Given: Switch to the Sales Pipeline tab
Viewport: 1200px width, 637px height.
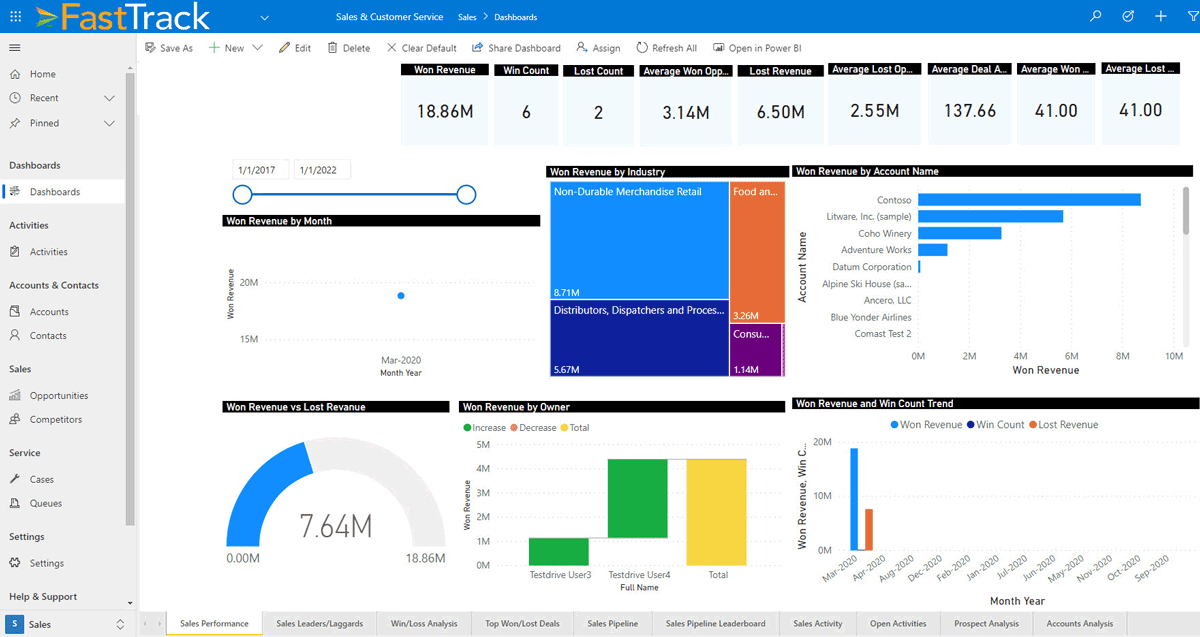Looking at the screenshot, I should point(612,624).
